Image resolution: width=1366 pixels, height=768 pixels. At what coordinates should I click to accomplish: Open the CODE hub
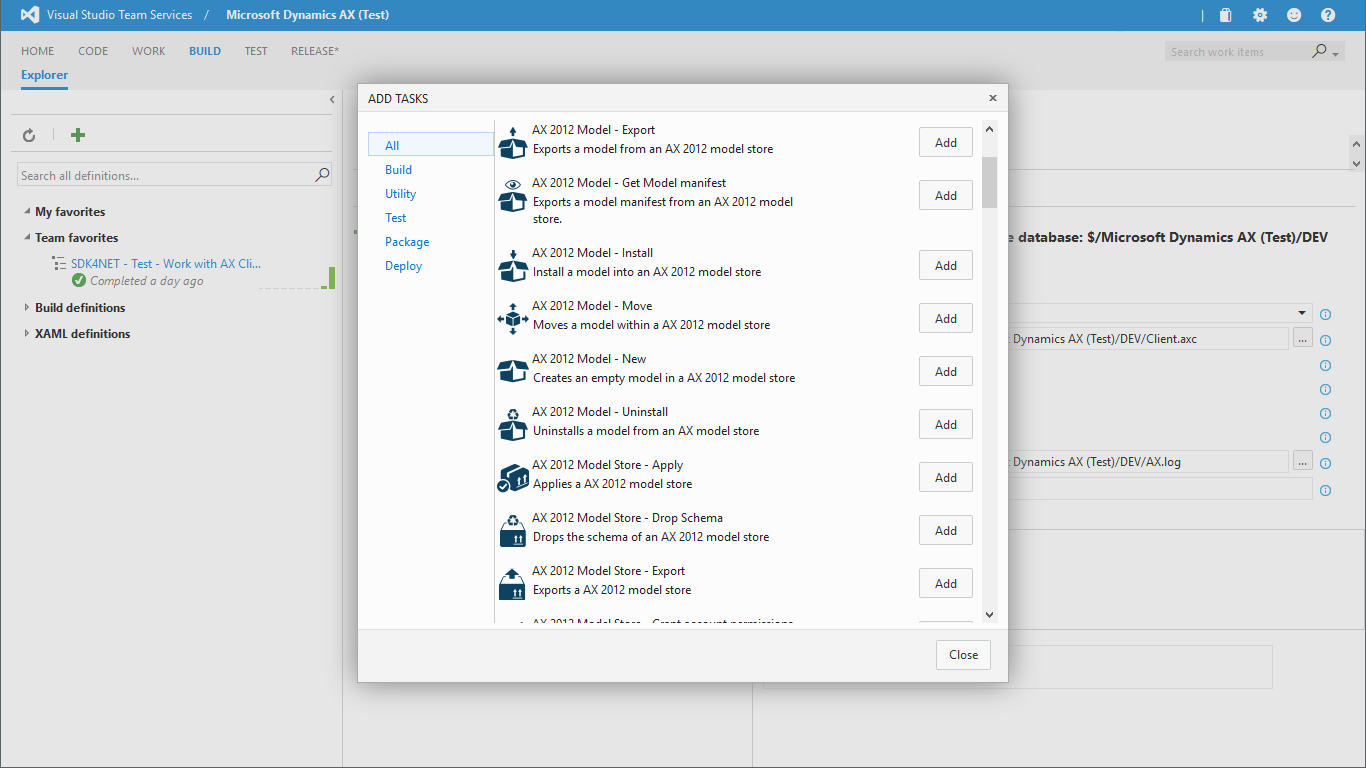tap(93, 51)
